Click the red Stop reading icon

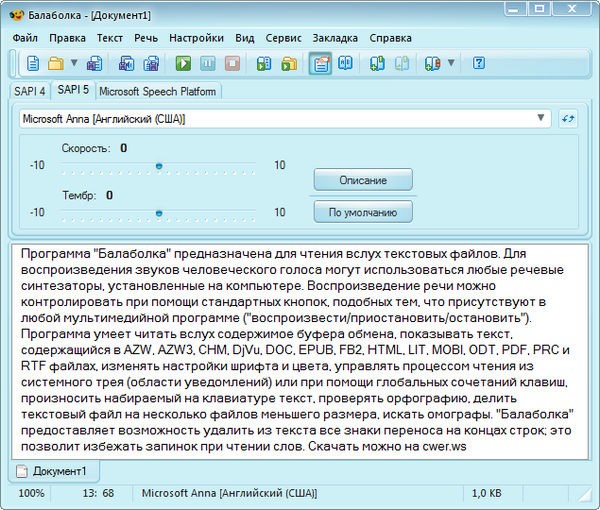point(232,64)
